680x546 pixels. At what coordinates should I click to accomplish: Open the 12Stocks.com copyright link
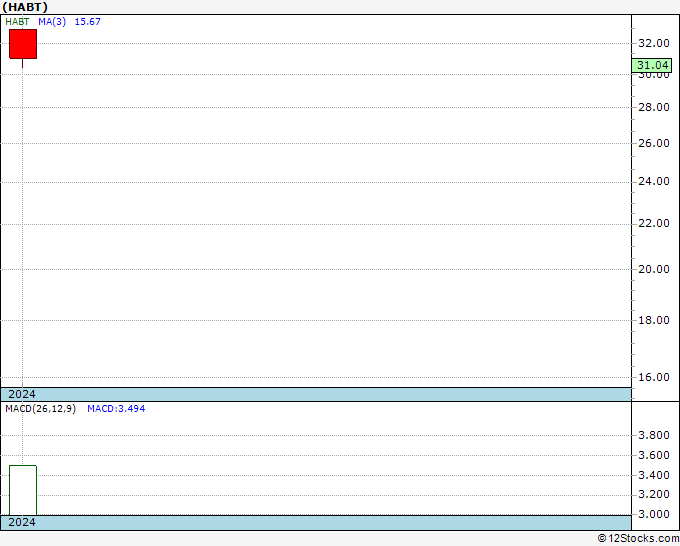pos(638,539)
